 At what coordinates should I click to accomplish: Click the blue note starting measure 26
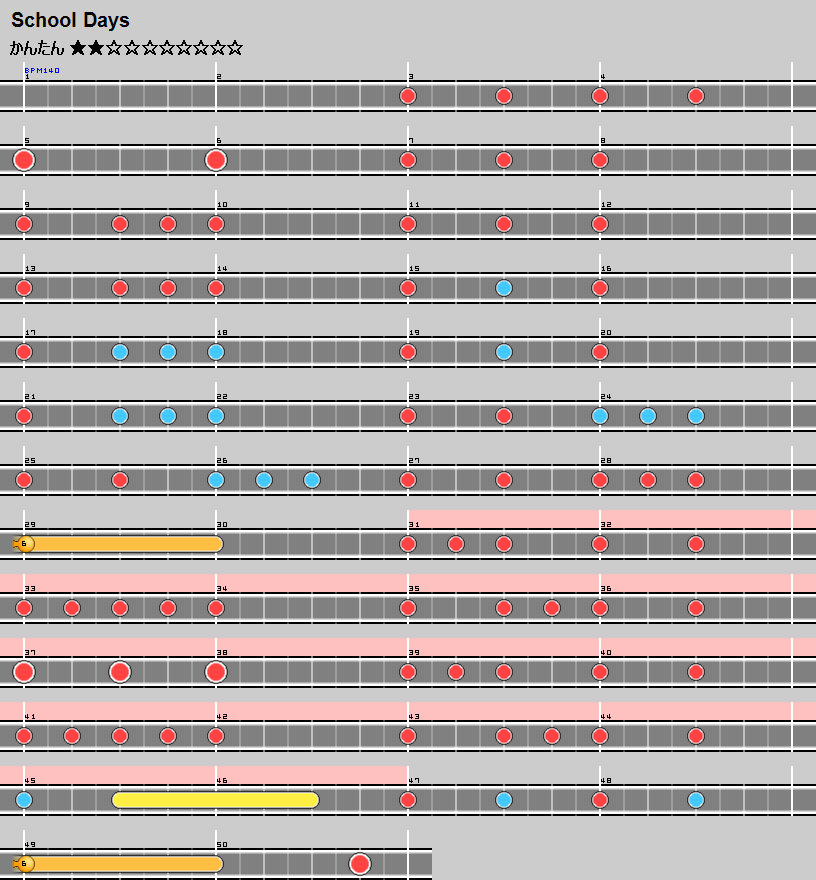click(x=216, y=480)
